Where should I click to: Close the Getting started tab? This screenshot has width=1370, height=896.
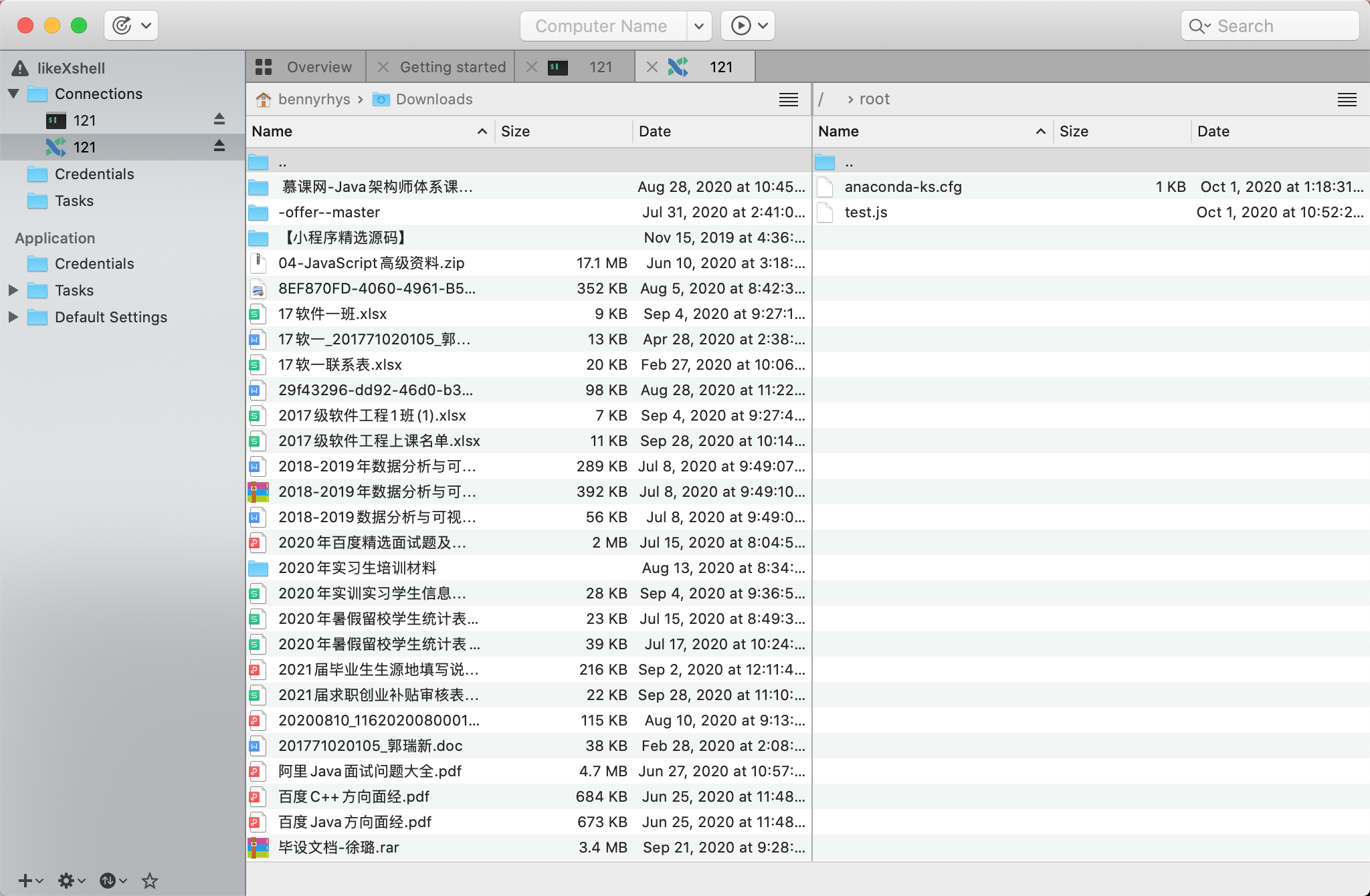pos(383,67)
